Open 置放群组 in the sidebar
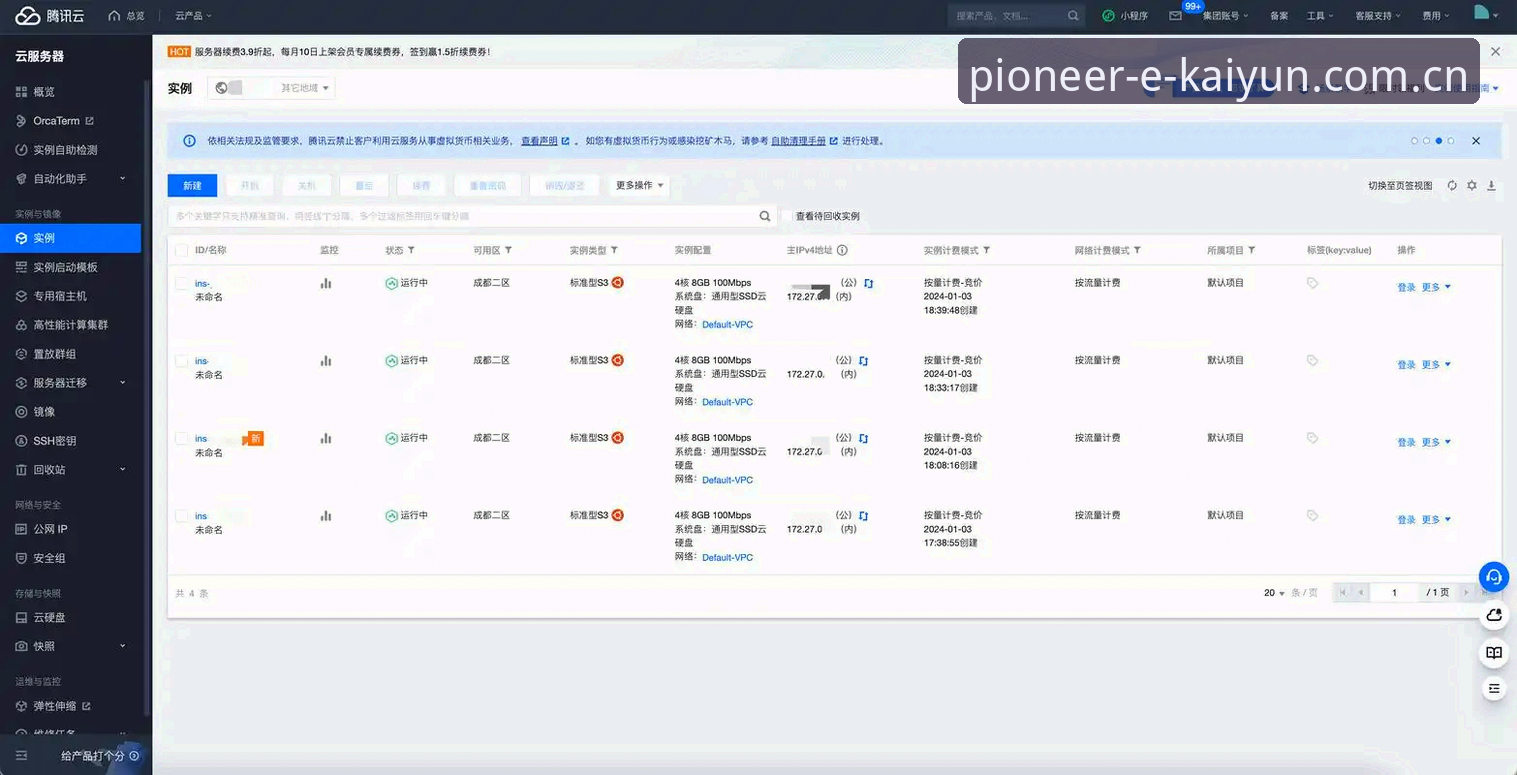 click(x=55, y=354)
